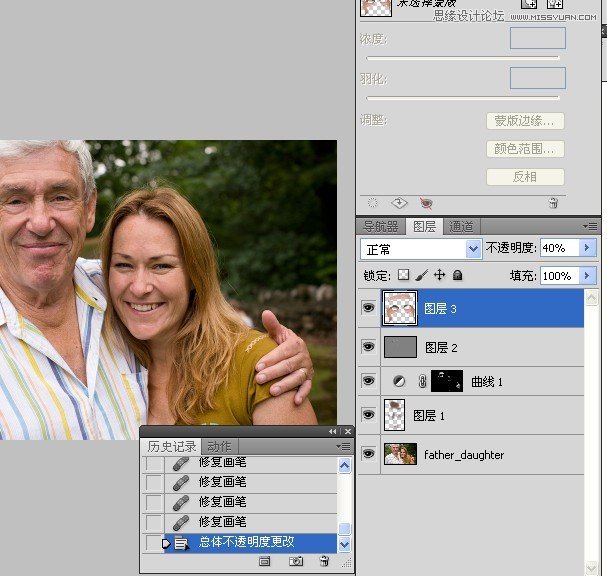Image resolution: width=607 pixels, height=576 pixels.
Task: Switch to the 动作 tab
Action: [x=219, y=446]
